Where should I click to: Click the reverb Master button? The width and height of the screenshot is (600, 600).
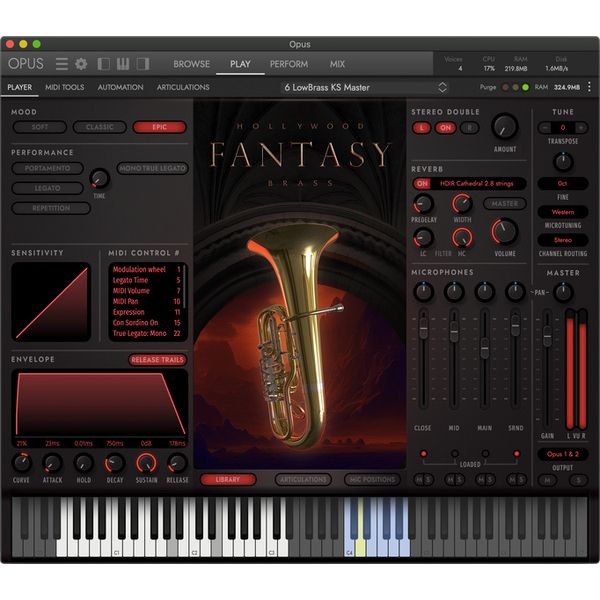click(x=505, y=204)
